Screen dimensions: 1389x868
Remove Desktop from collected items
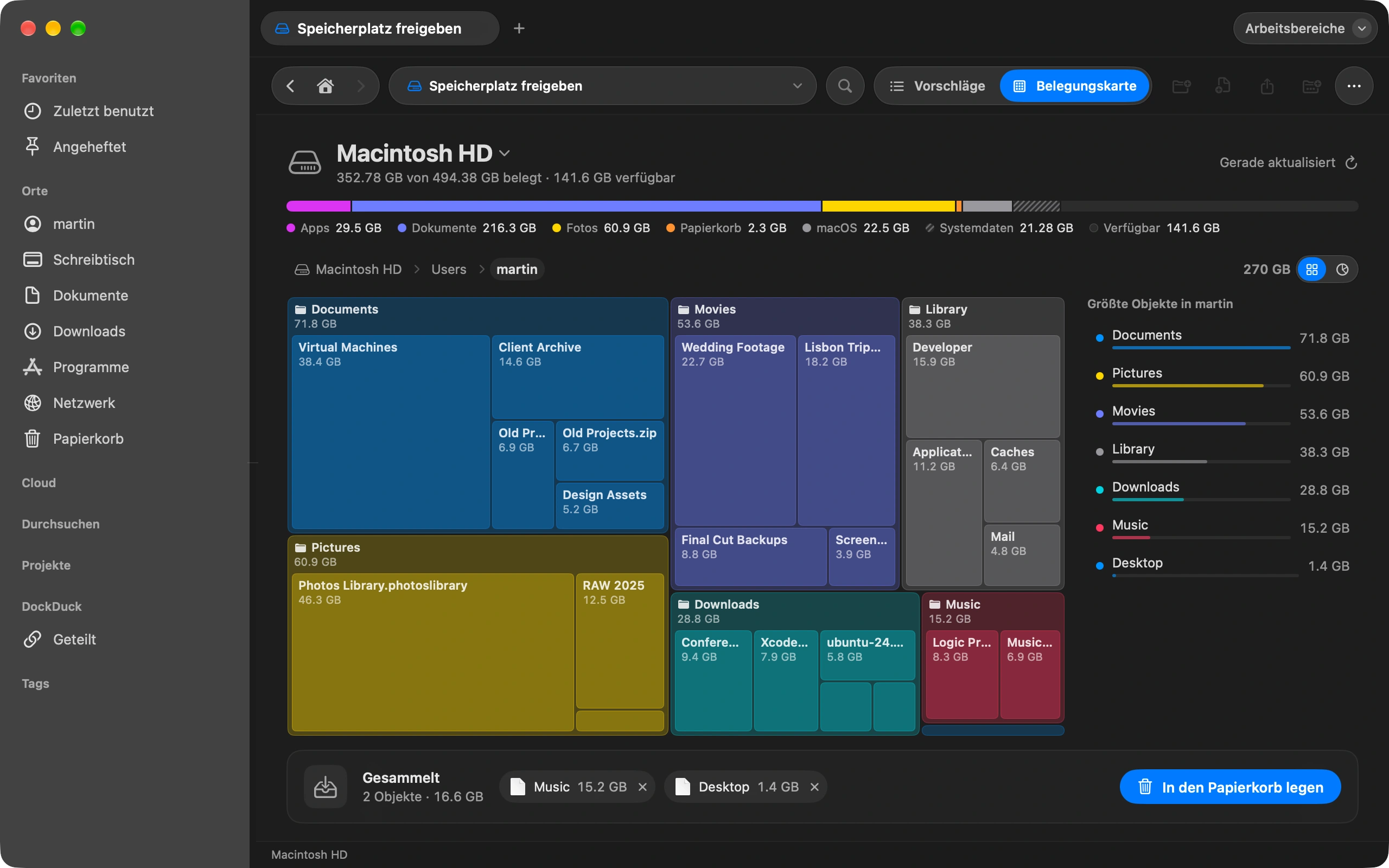[x=814, y=787]
